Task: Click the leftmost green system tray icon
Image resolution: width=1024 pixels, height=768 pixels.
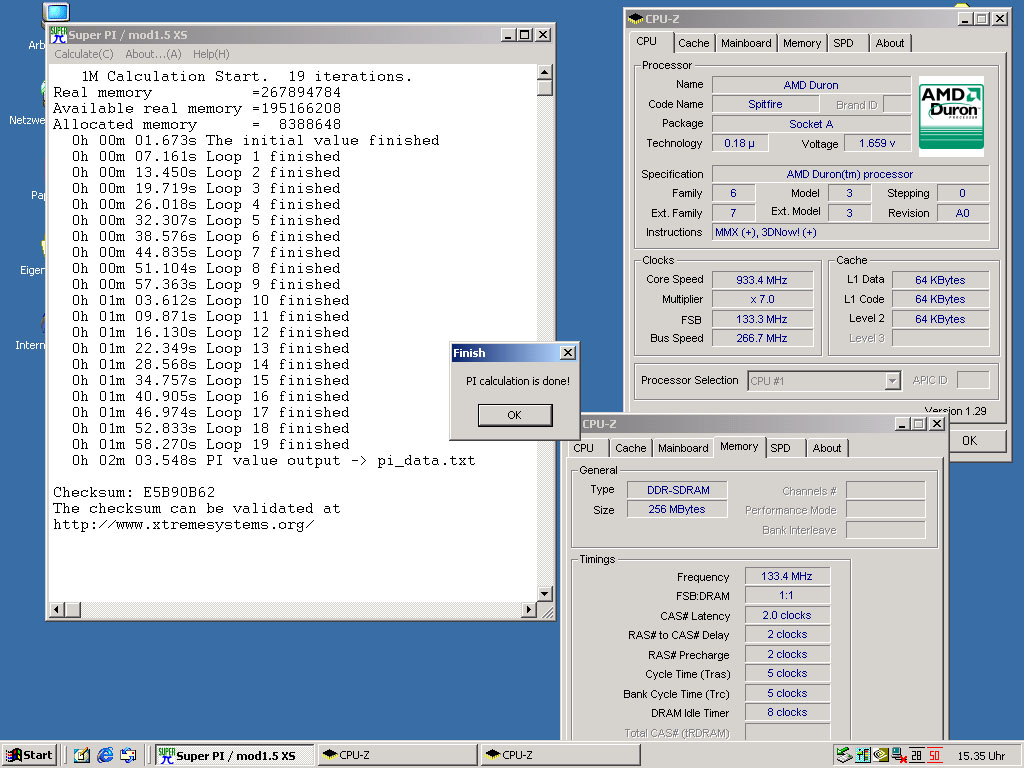Action: tap(844, 755)
